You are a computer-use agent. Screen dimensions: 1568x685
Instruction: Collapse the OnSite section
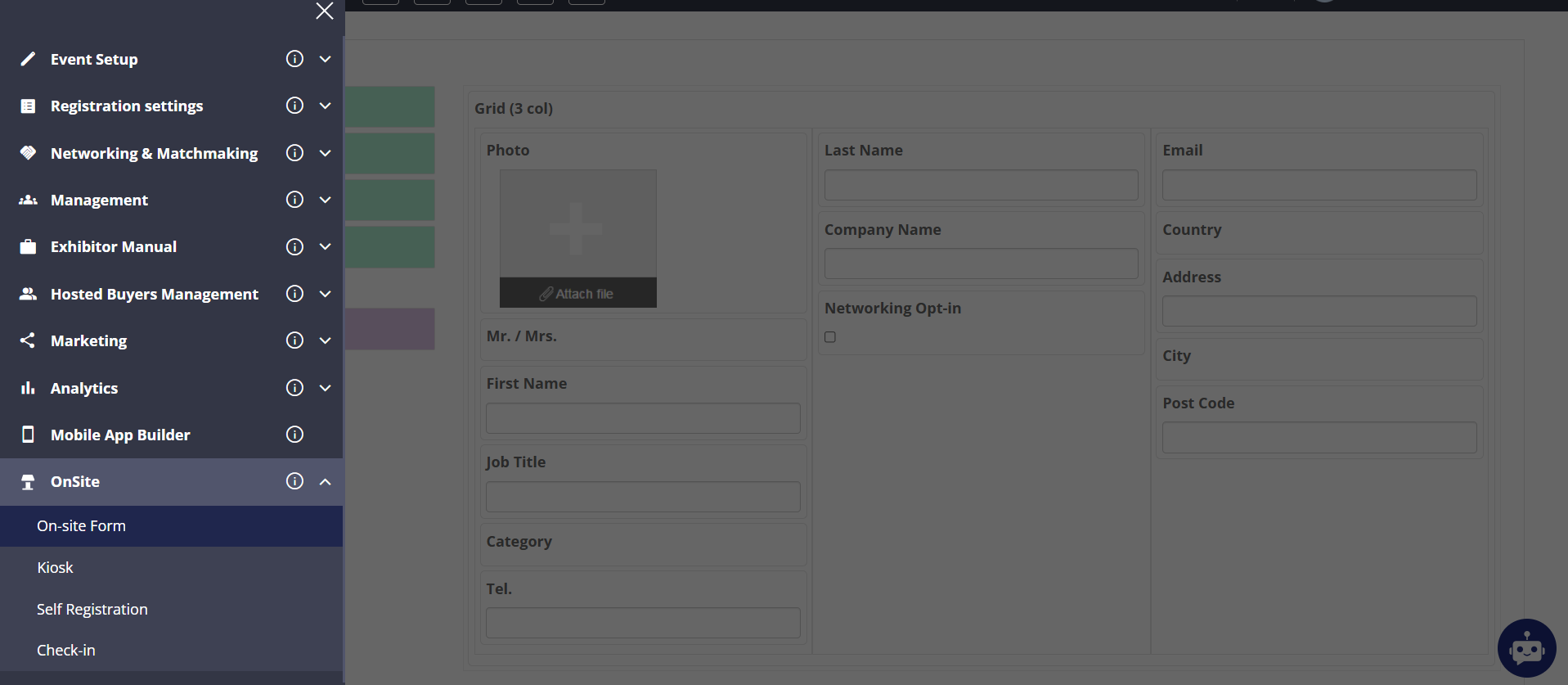click(x=325, y=481)
